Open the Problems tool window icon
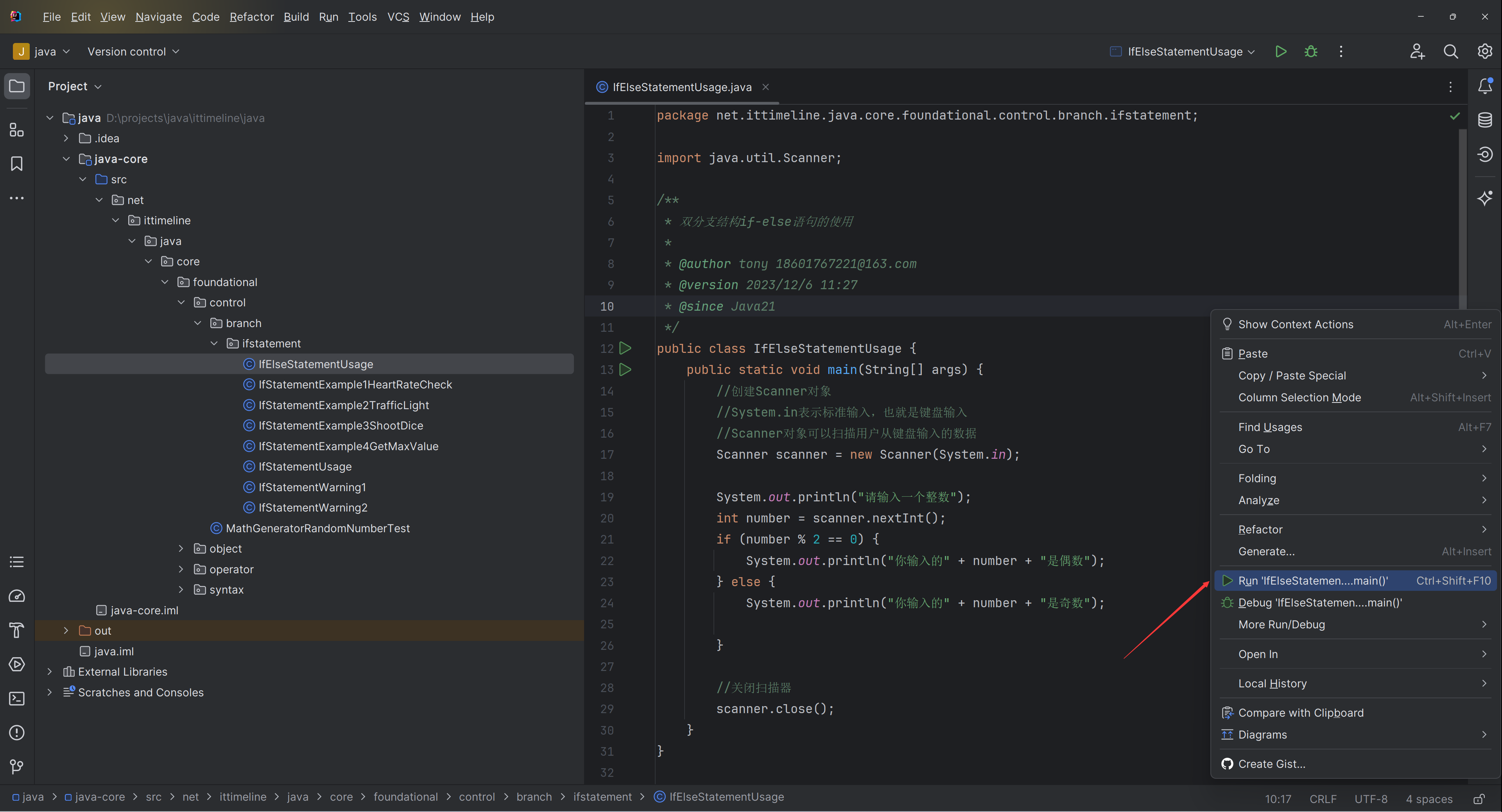This screenshot has height=812, width=1502. pyautogui.click(x=17, y=732)
